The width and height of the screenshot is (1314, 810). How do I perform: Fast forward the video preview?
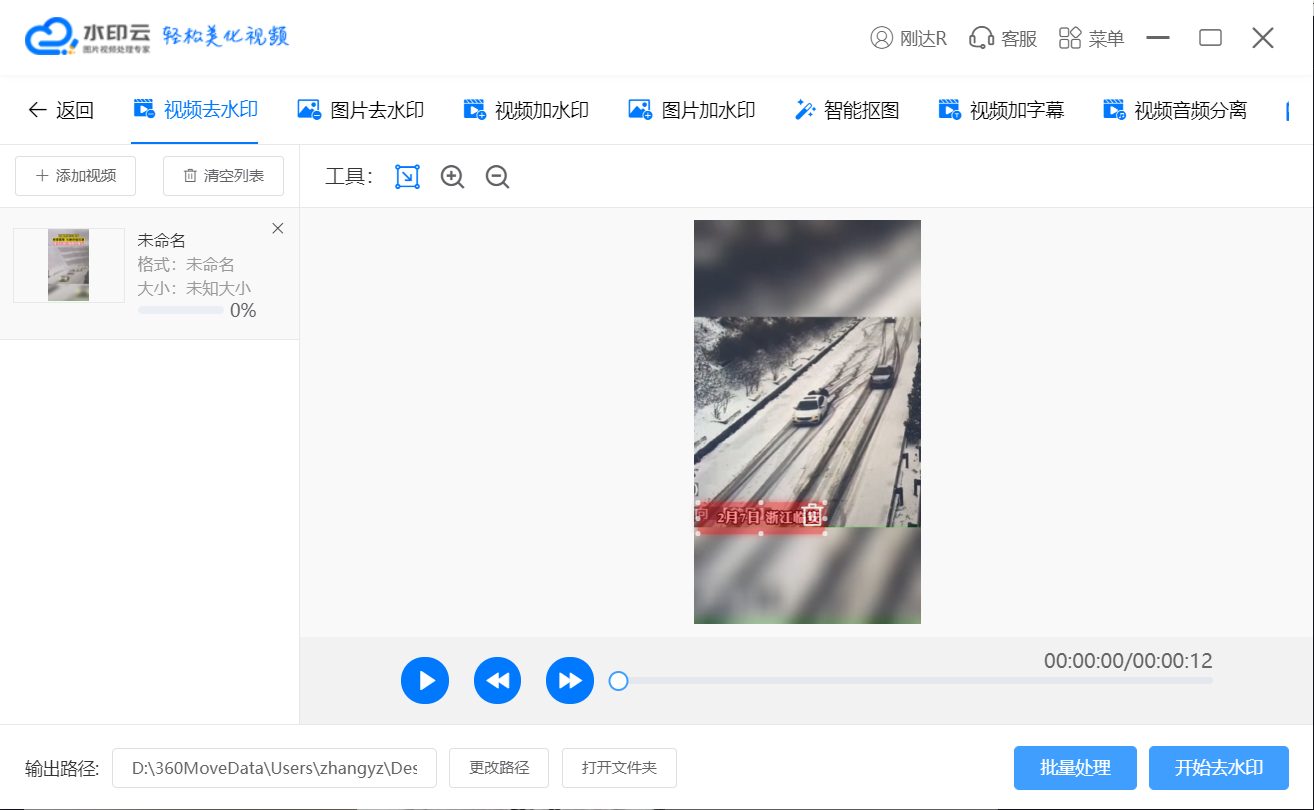point(570,681)
